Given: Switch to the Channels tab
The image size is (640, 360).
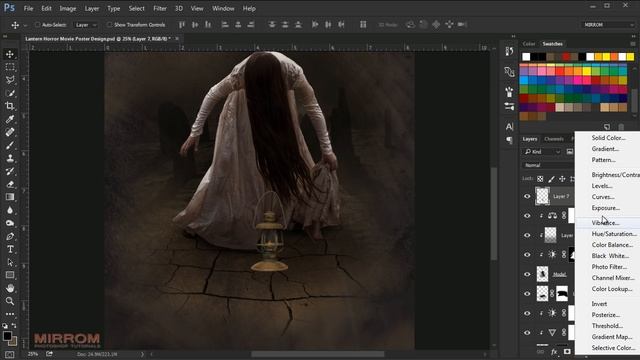Looking at the screenshot, I should 554,139.
